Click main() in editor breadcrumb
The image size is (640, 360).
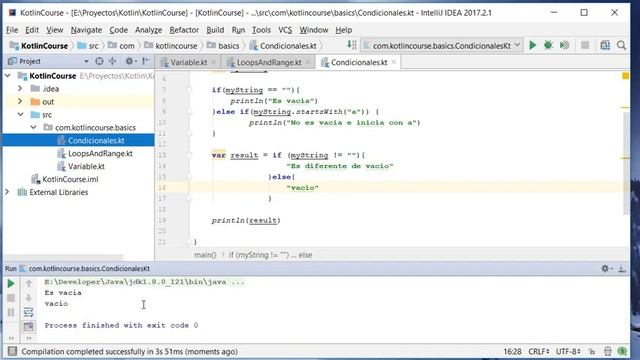click(x=205, y=255)
